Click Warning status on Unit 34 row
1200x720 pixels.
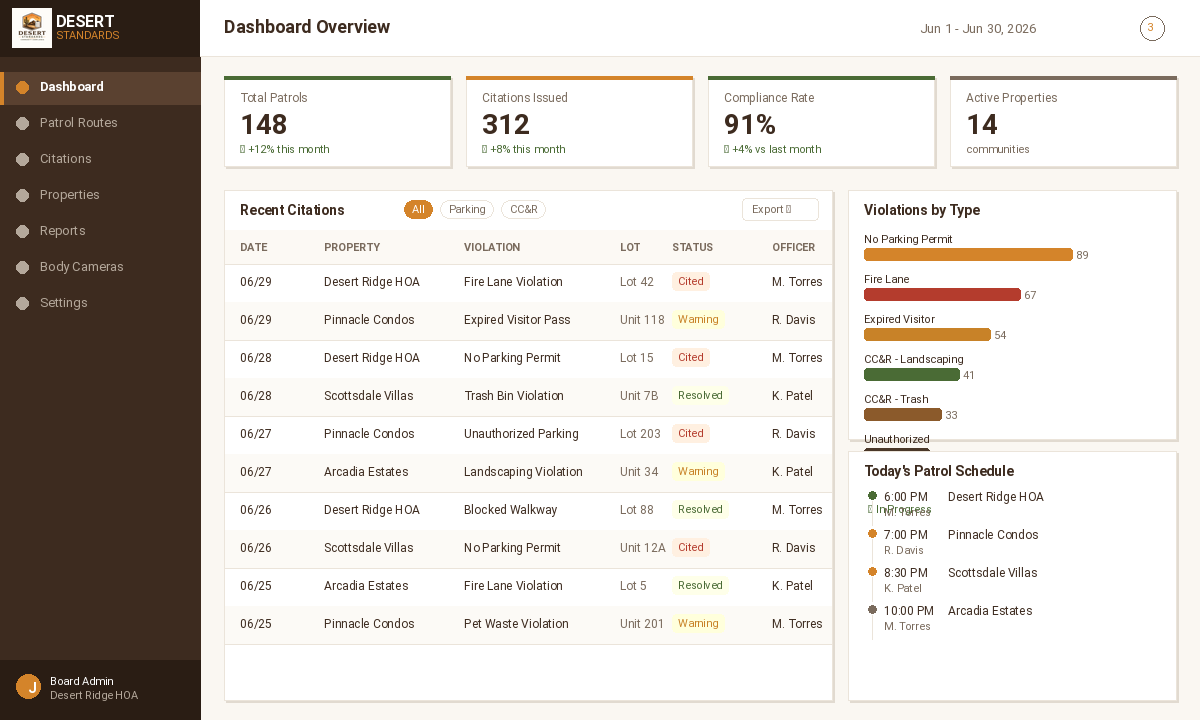698,472
